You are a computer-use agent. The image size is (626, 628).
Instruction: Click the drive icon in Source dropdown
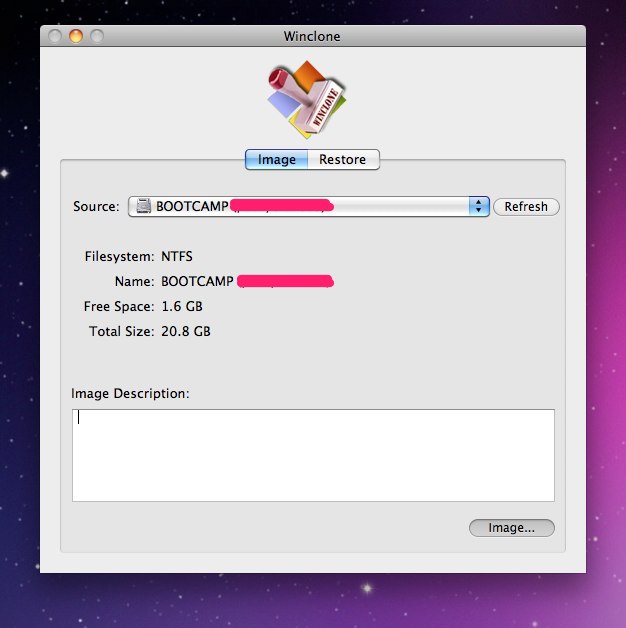coord(143,206)
